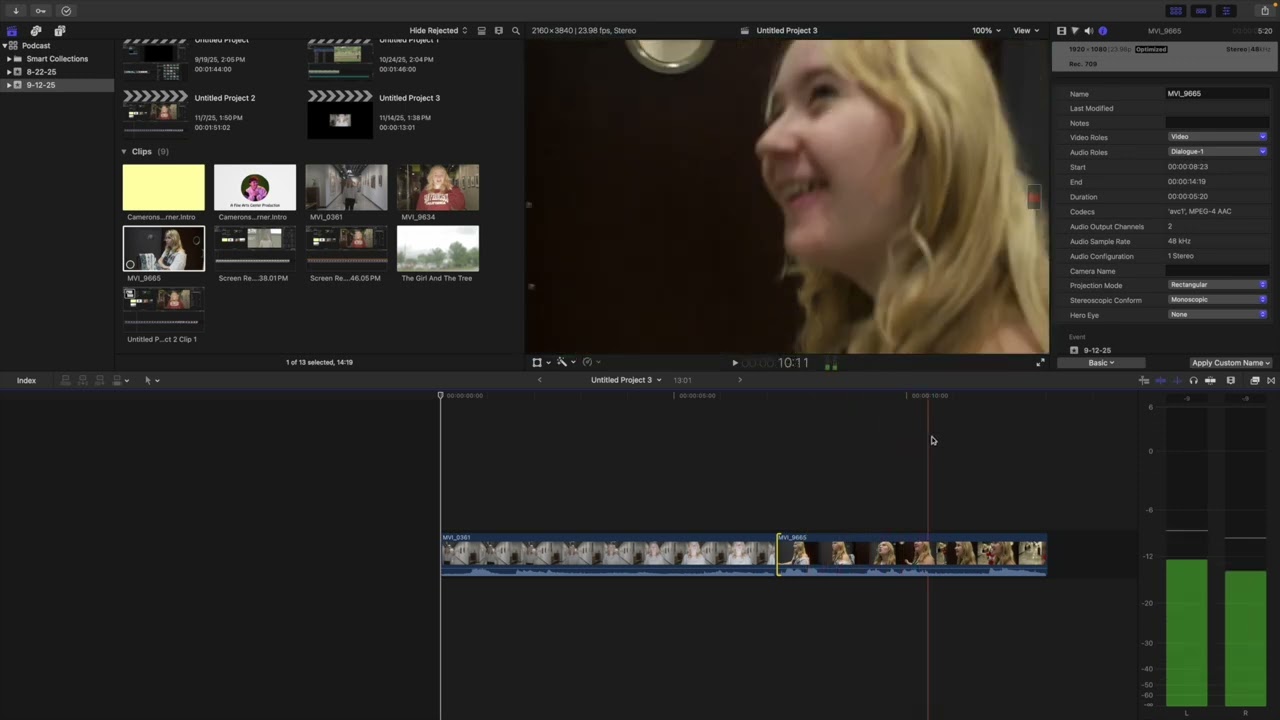The image size is (1280, 720).
Task: Collapse the Clips section disclosure triangle
Action: tap(125, 152)
